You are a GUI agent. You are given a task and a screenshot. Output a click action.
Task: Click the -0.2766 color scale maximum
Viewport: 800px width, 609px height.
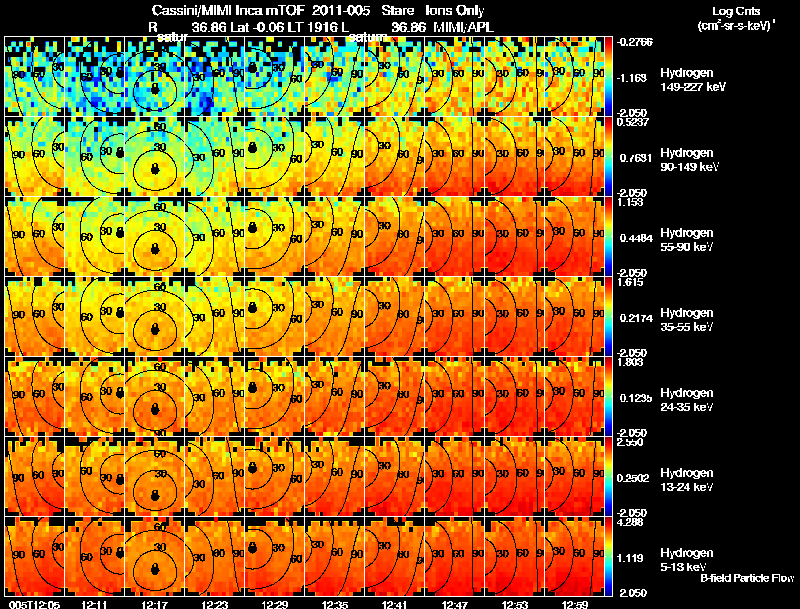(635, 42)
